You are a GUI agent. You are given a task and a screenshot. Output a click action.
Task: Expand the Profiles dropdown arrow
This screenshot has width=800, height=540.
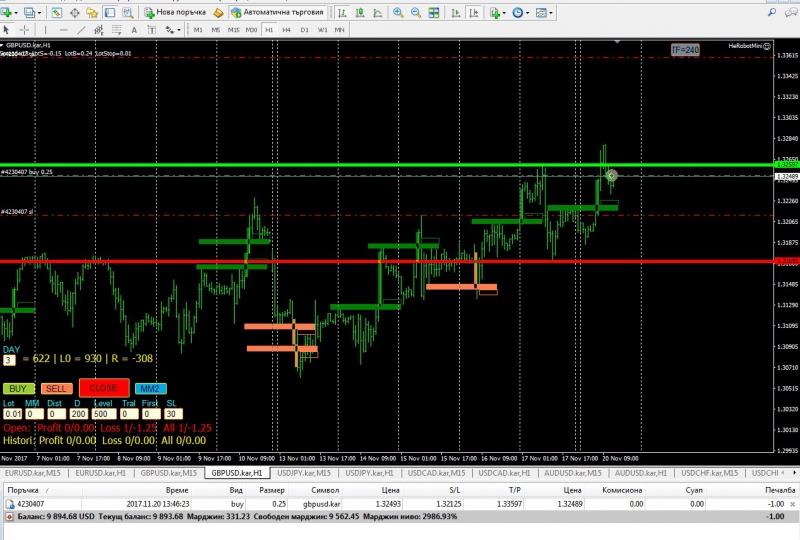(39, 13)
